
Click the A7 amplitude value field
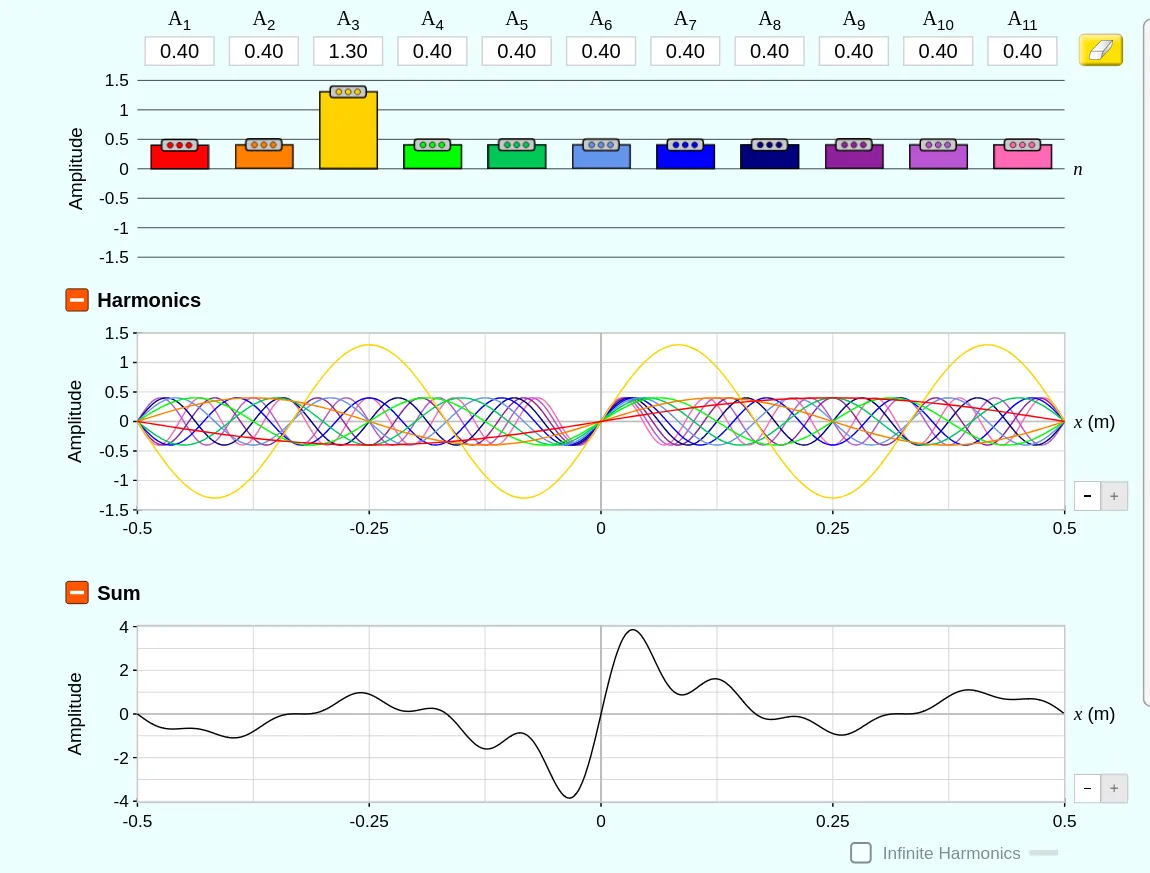coord(685,51)
